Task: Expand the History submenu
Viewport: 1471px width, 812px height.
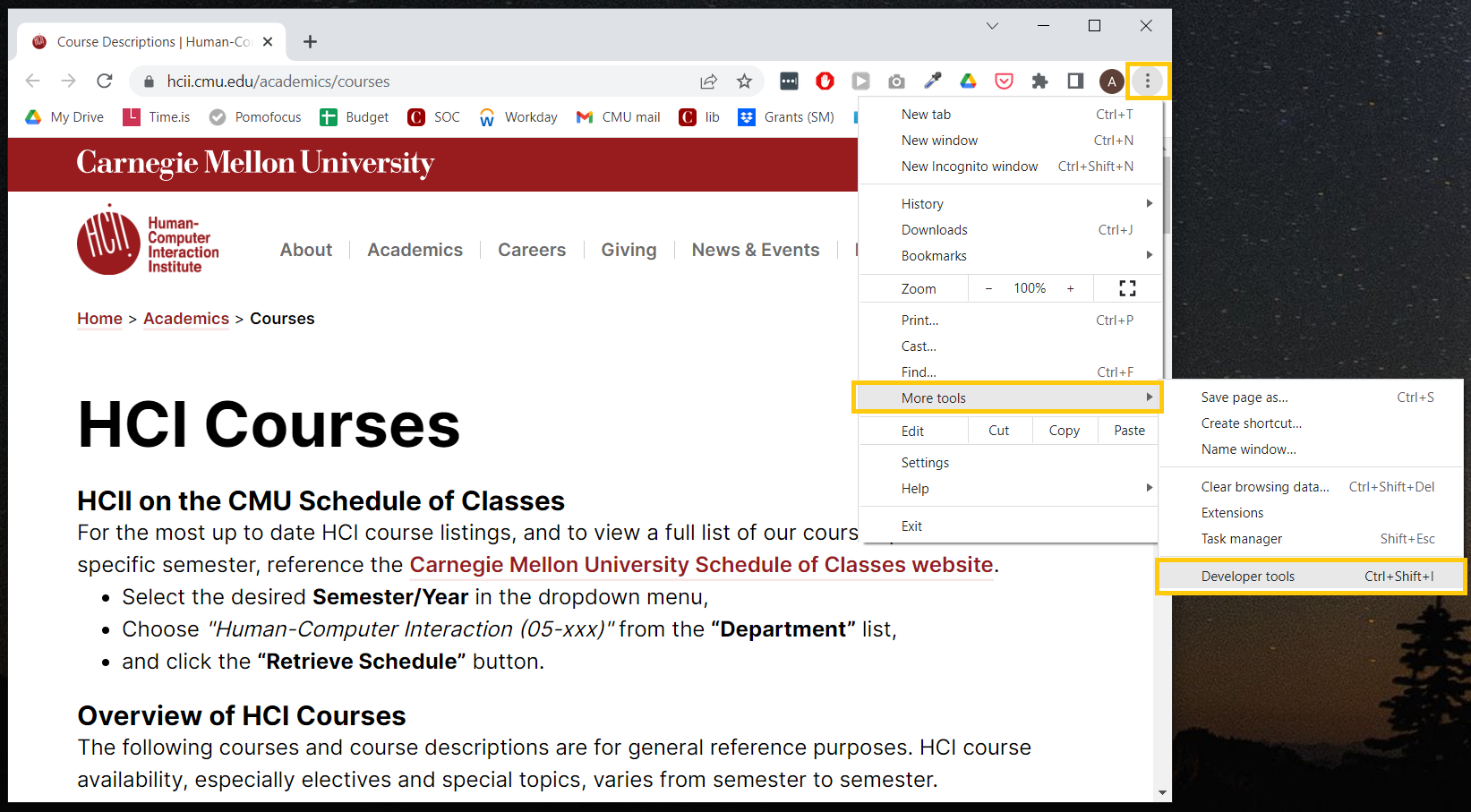Action: click(1010, 204)
